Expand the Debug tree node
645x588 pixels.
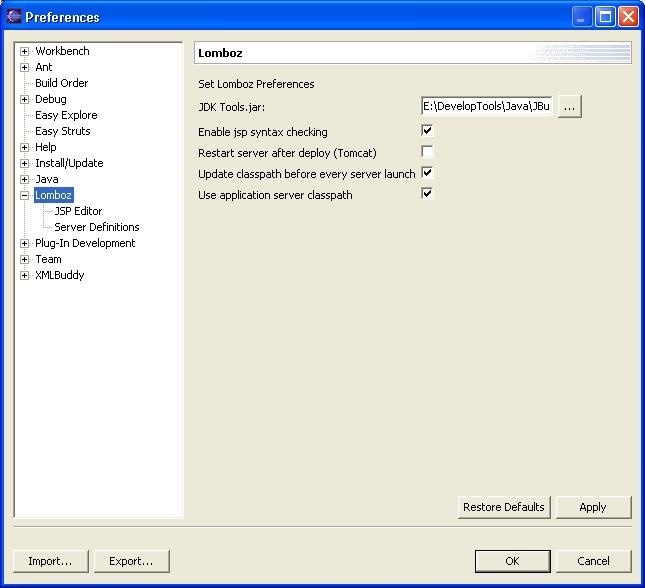click(24, 100)
